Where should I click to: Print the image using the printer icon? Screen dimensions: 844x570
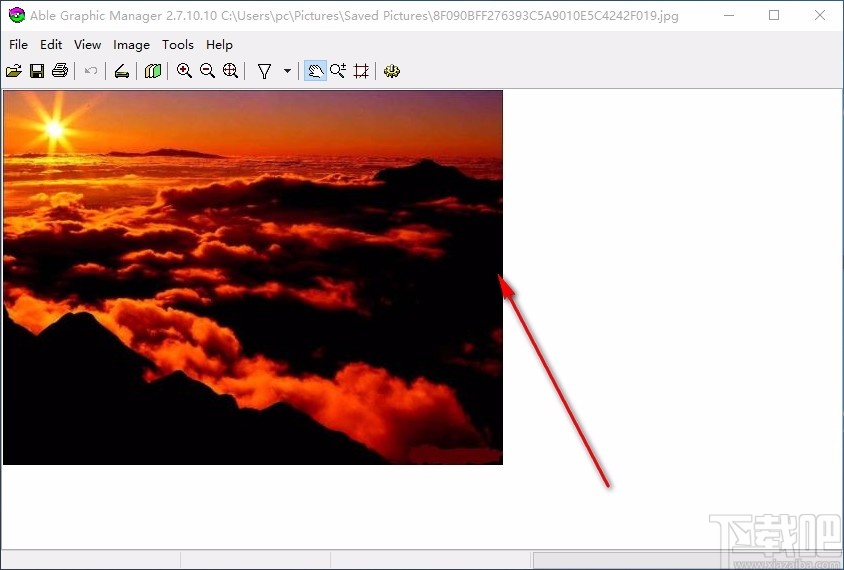[60, 71]
